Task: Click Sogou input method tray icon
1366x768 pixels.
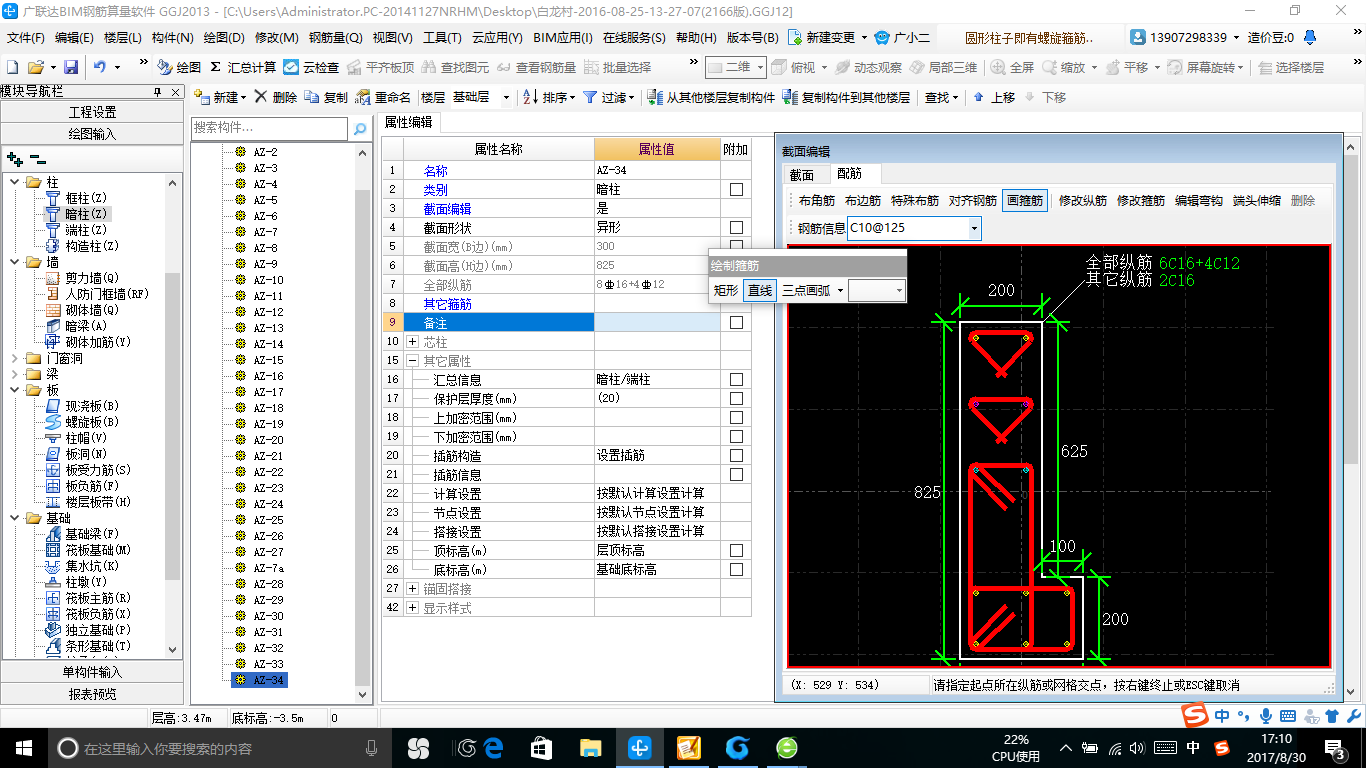Action: (1221, 748)
